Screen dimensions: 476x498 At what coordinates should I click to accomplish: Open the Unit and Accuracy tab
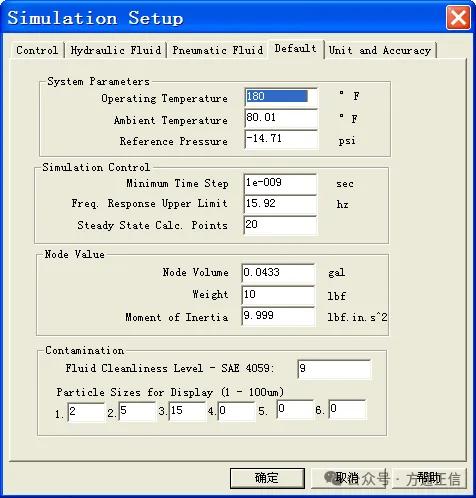click(x=380, y=50)
